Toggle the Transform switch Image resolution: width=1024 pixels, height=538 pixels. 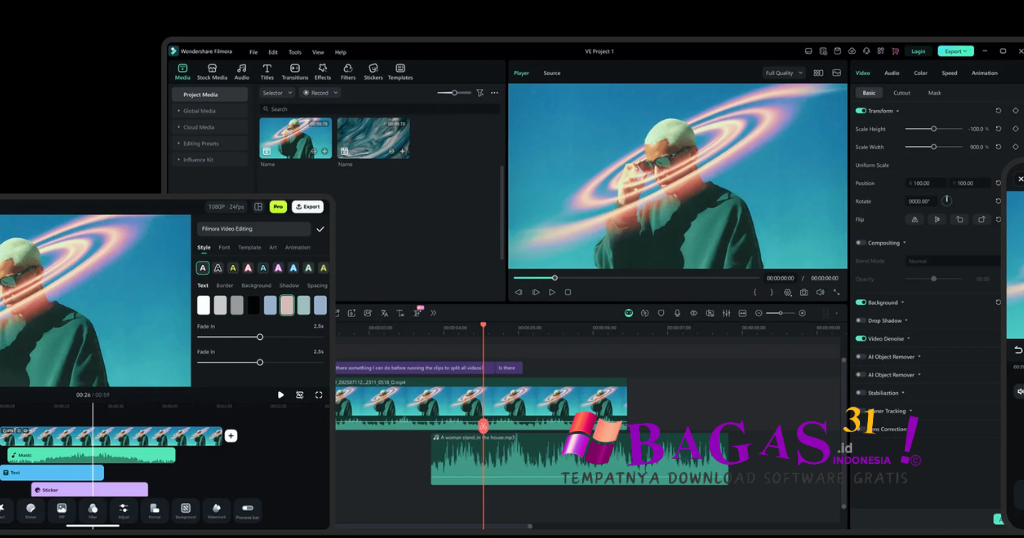(861, 111)
